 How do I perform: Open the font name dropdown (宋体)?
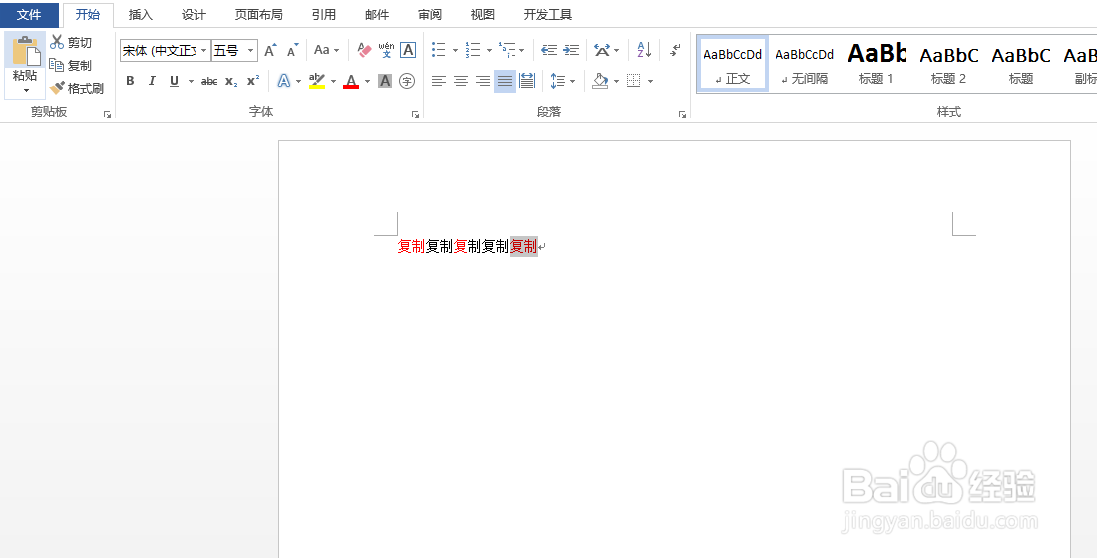click(x=204, y=50)
